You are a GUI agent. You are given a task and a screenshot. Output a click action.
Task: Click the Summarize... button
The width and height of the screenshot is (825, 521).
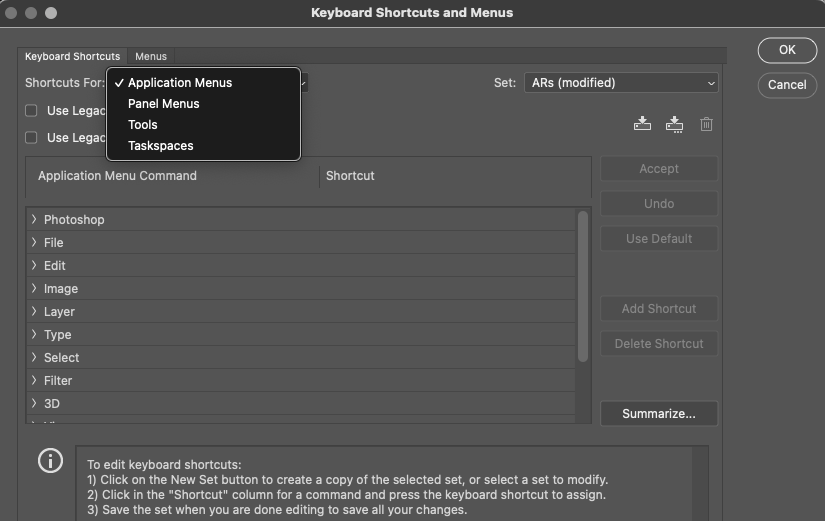point(658,413)
